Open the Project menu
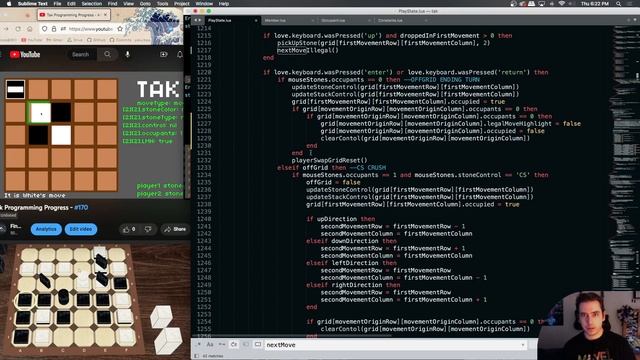 [182, 4]
